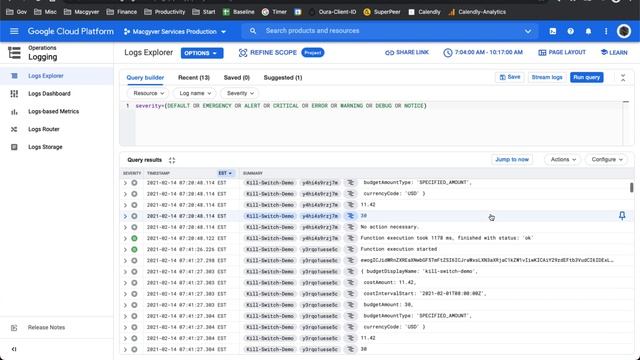Collapse the query editor pane
The width and height of the screenshot is (640, 360).
[x=623, y=78]
